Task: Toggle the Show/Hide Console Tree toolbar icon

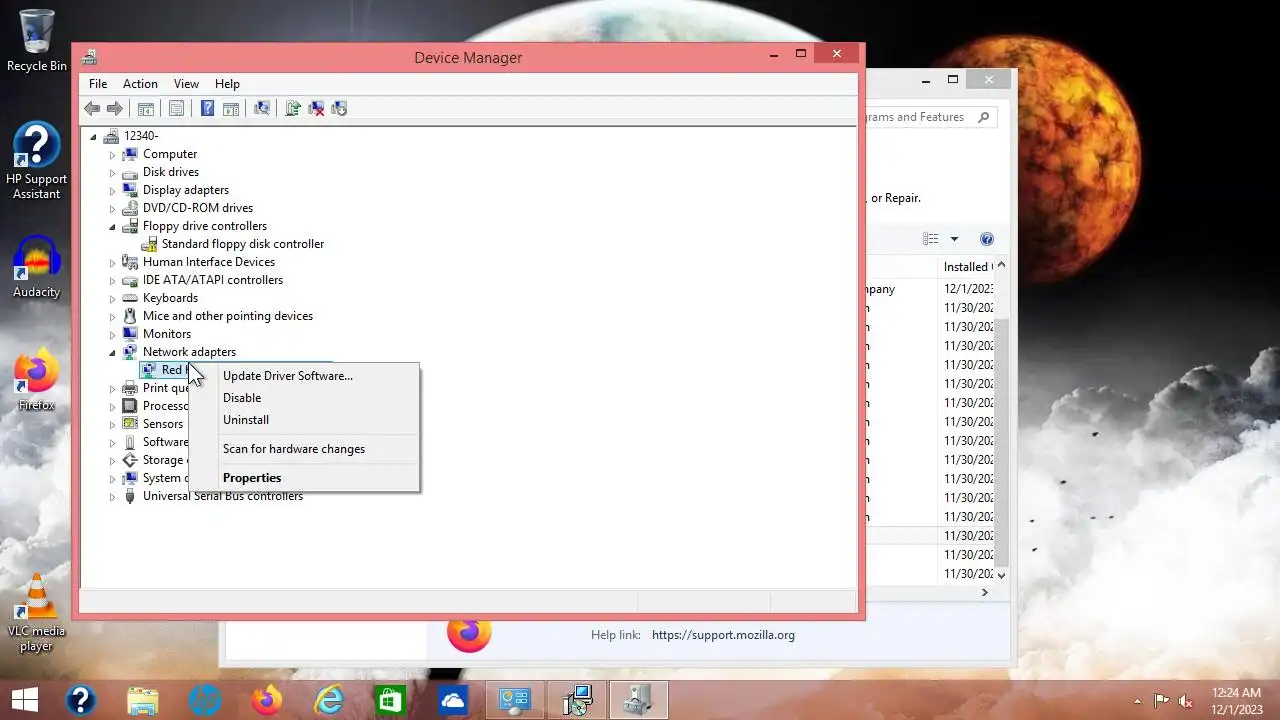Action: (x=146, y=108)
